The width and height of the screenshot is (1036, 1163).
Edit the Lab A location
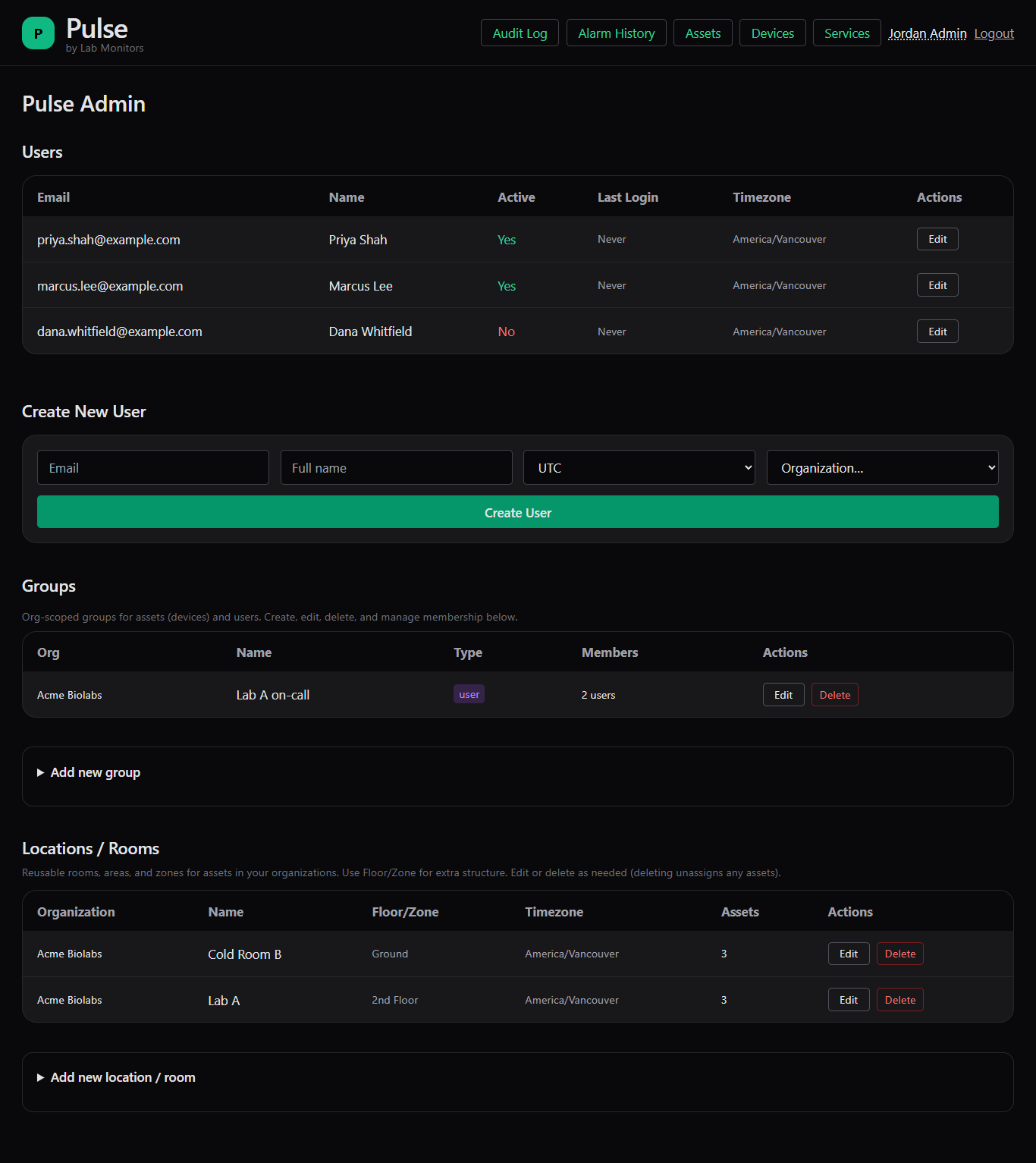(849, 1000)
